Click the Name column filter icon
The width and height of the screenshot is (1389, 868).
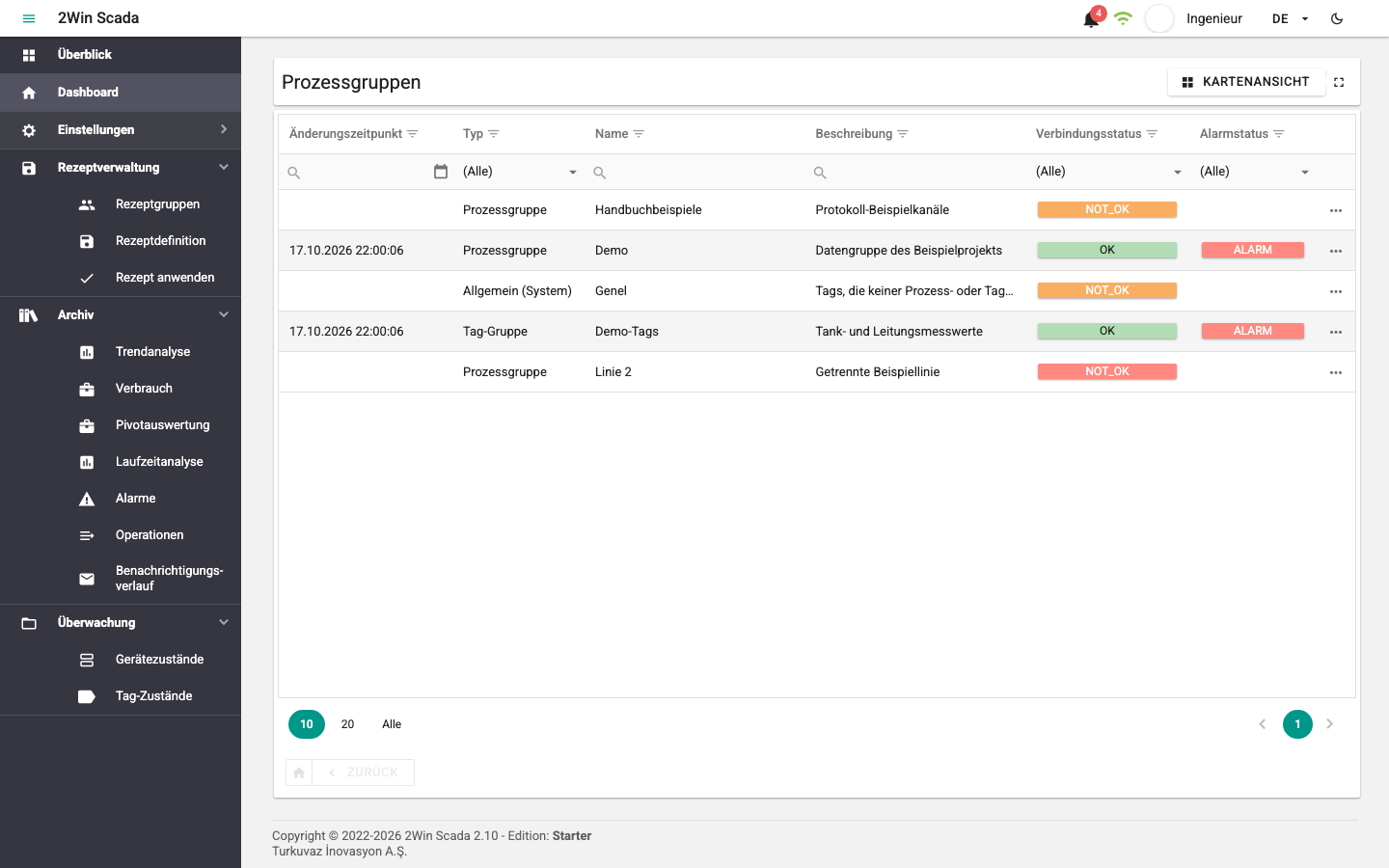point(639,134)
